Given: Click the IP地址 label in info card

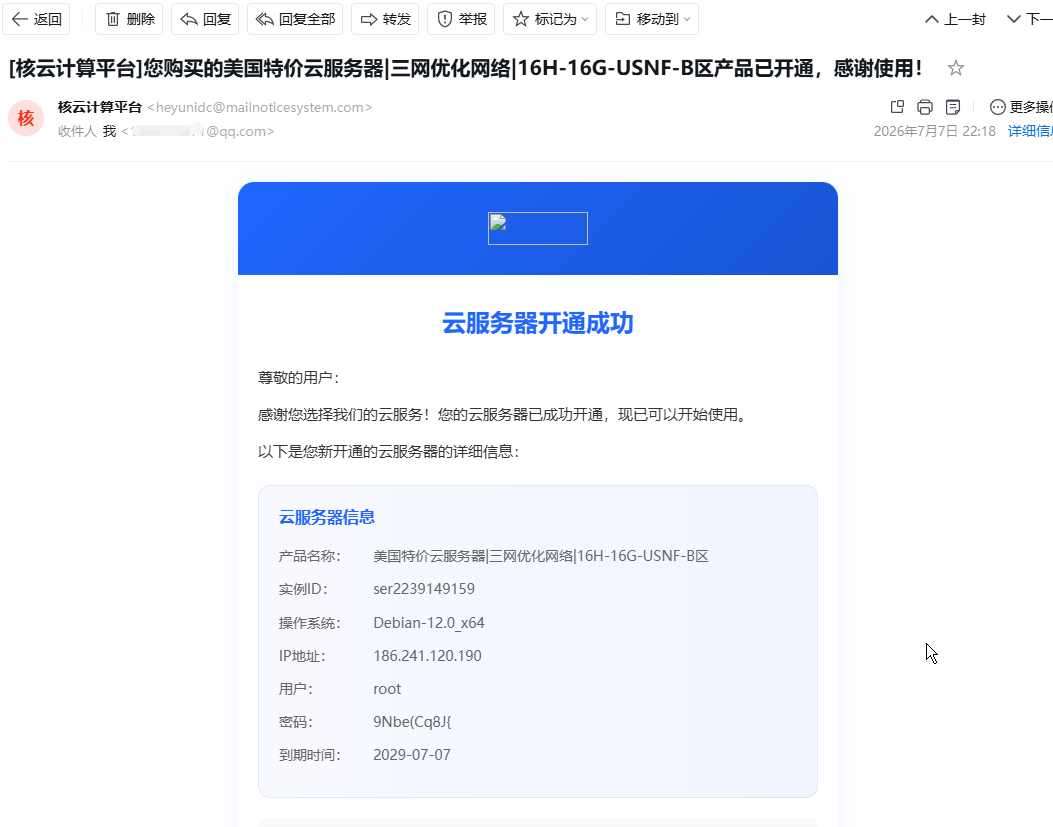Looking at the screenshot, I should [302, 656].
